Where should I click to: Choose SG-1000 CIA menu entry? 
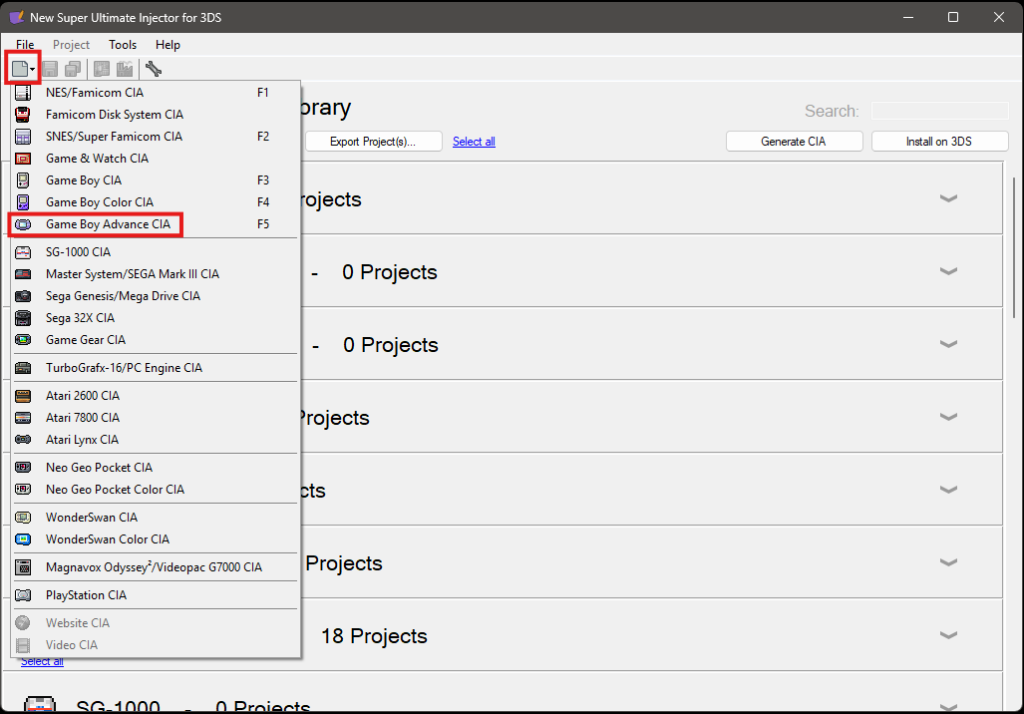point(155,252)
